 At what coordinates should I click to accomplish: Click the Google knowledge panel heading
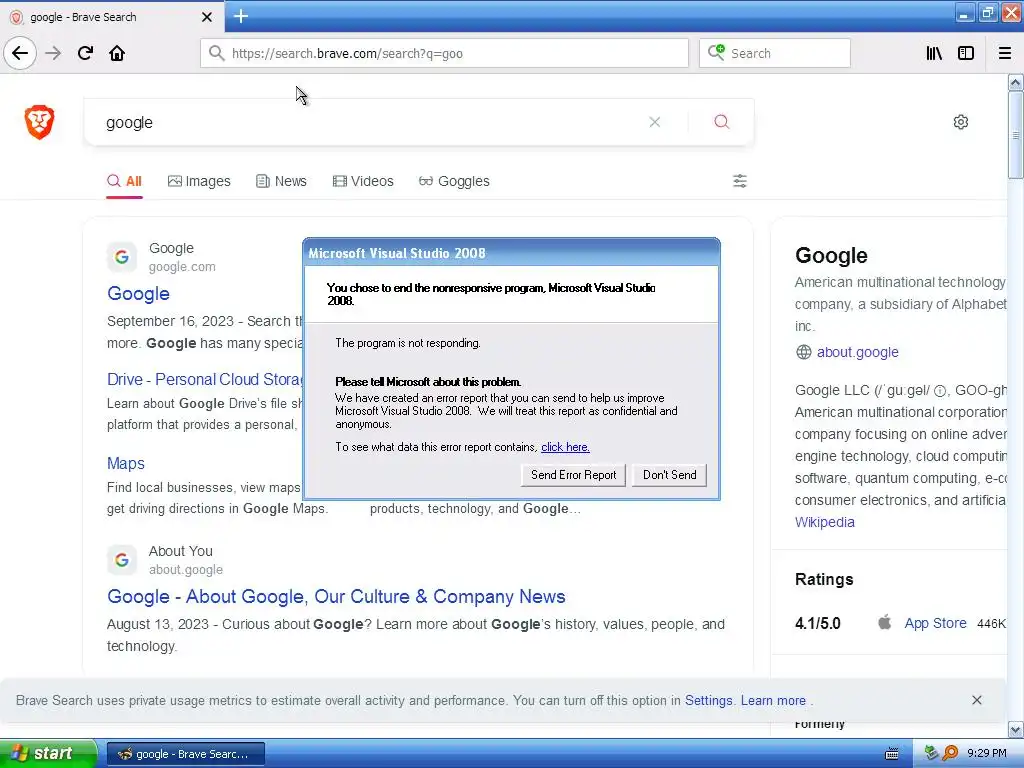pyautogui.click(x=831, y=255)
